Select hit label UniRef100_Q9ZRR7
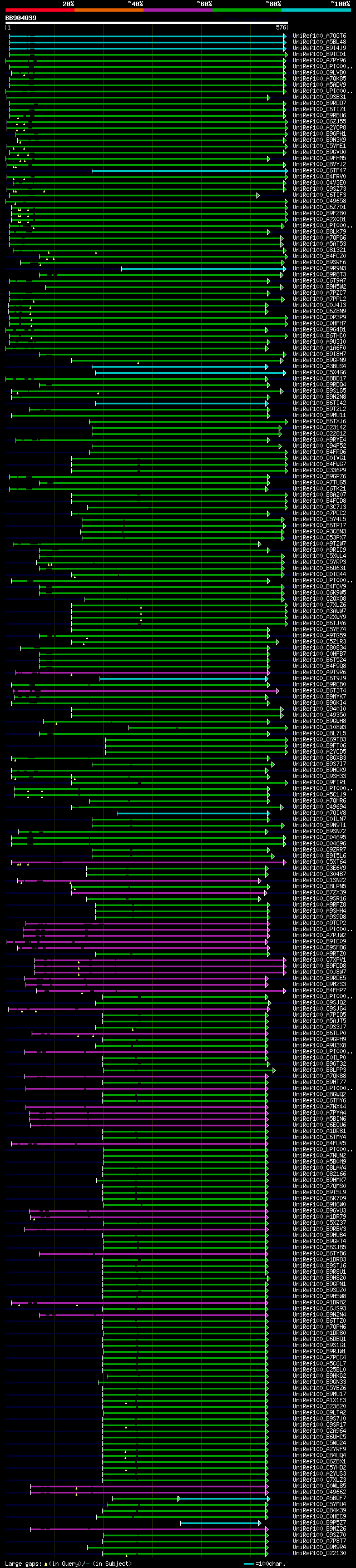This screenshot has width=356, height=1568. pyautogui.click(x=319, y=850)
